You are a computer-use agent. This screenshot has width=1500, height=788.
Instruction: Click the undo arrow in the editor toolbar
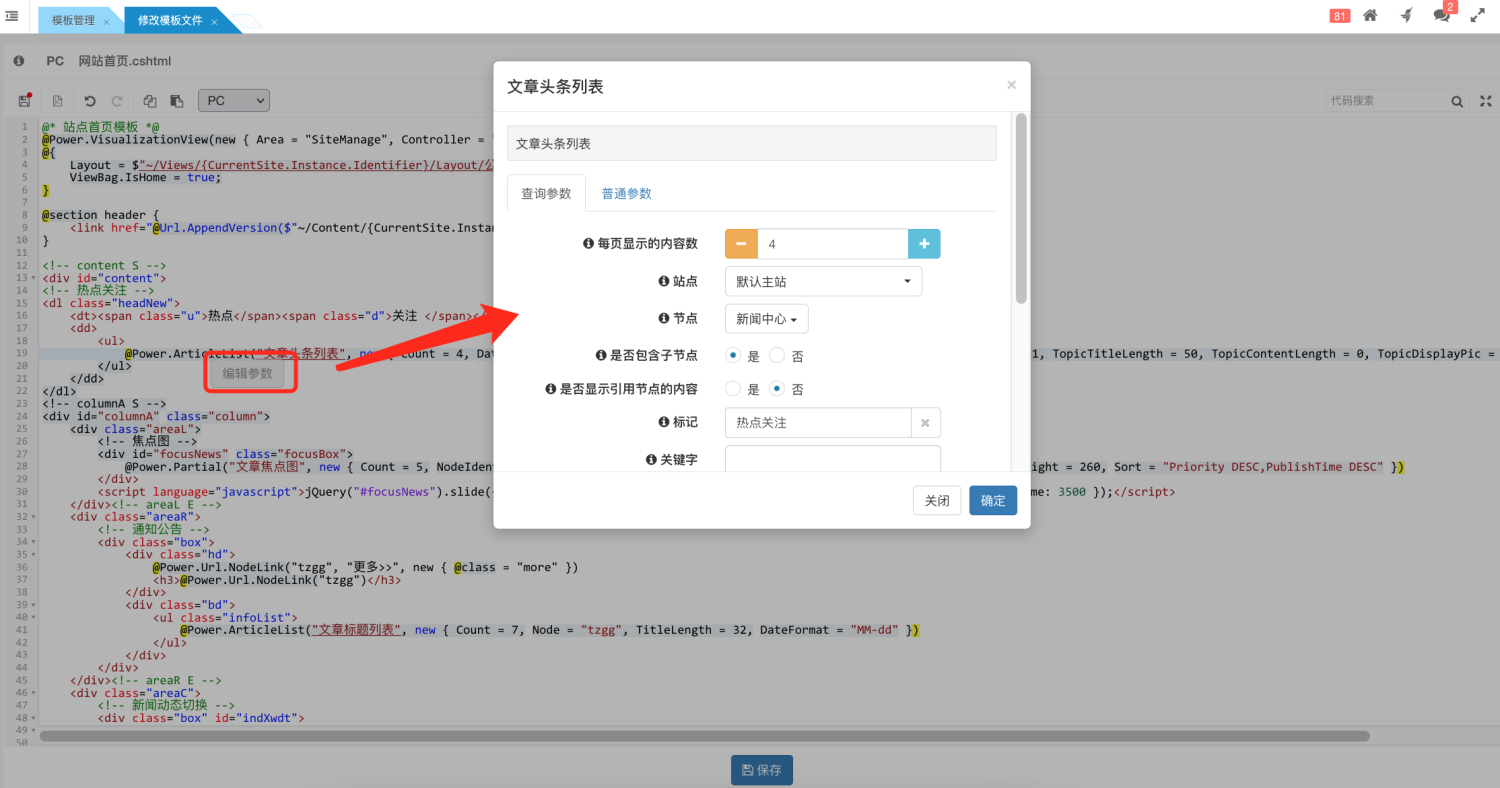coord(90,101)
